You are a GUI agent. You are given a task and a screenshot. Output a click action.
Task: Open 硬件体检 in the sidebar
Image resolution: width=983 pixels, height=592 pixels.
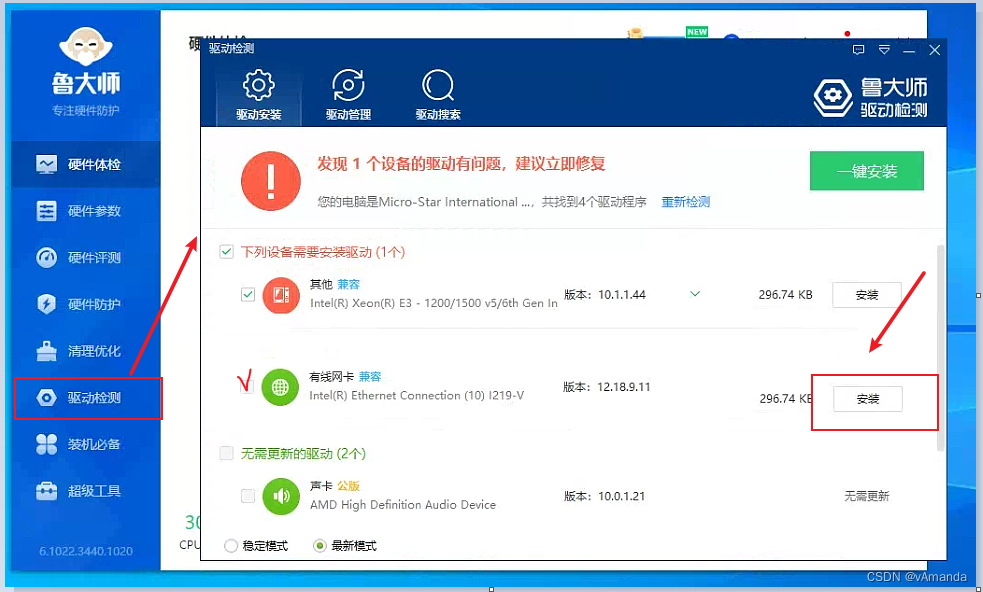(x=86, y=164)
